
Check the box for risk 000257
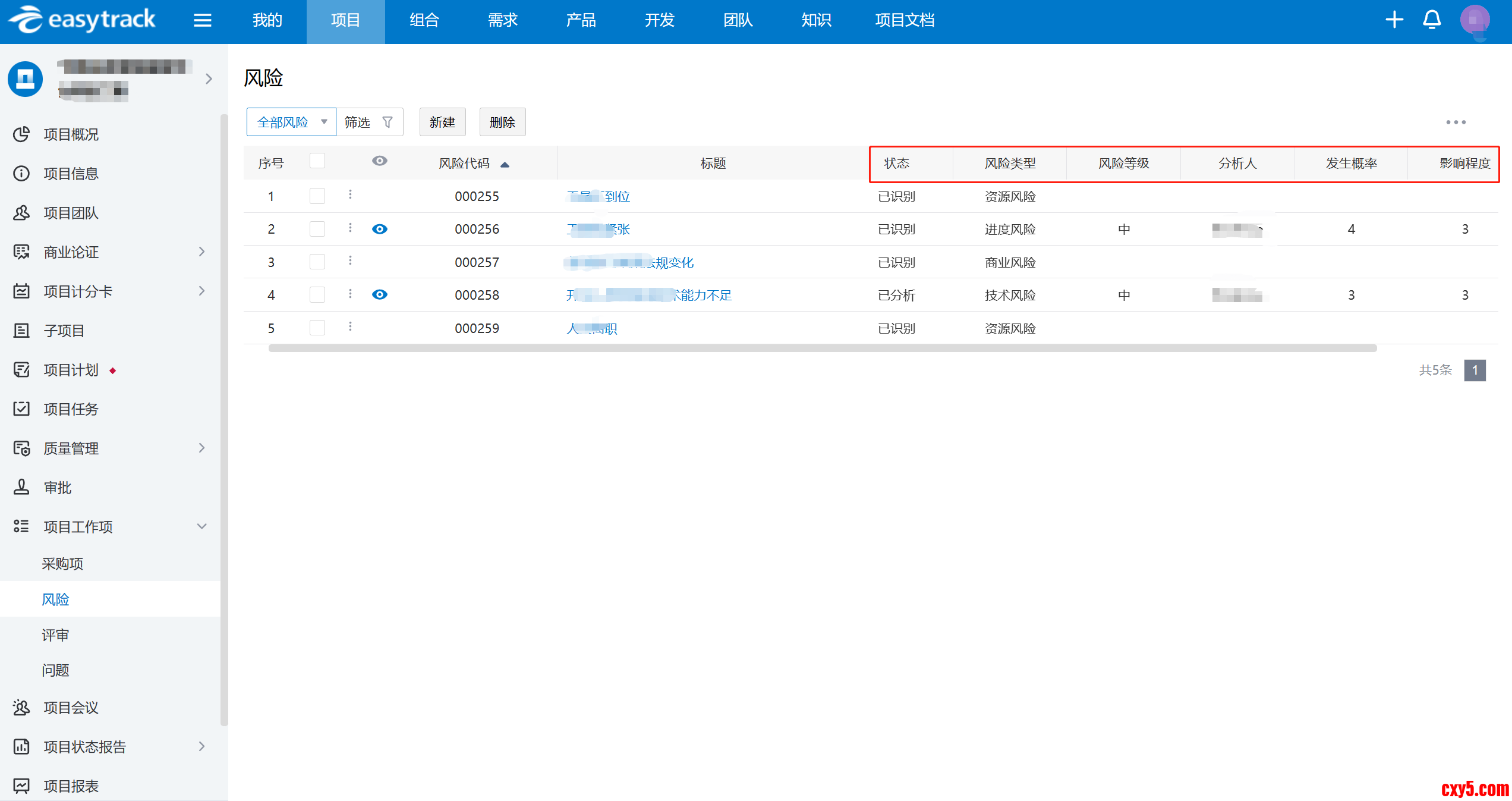[x=317, y=262]
